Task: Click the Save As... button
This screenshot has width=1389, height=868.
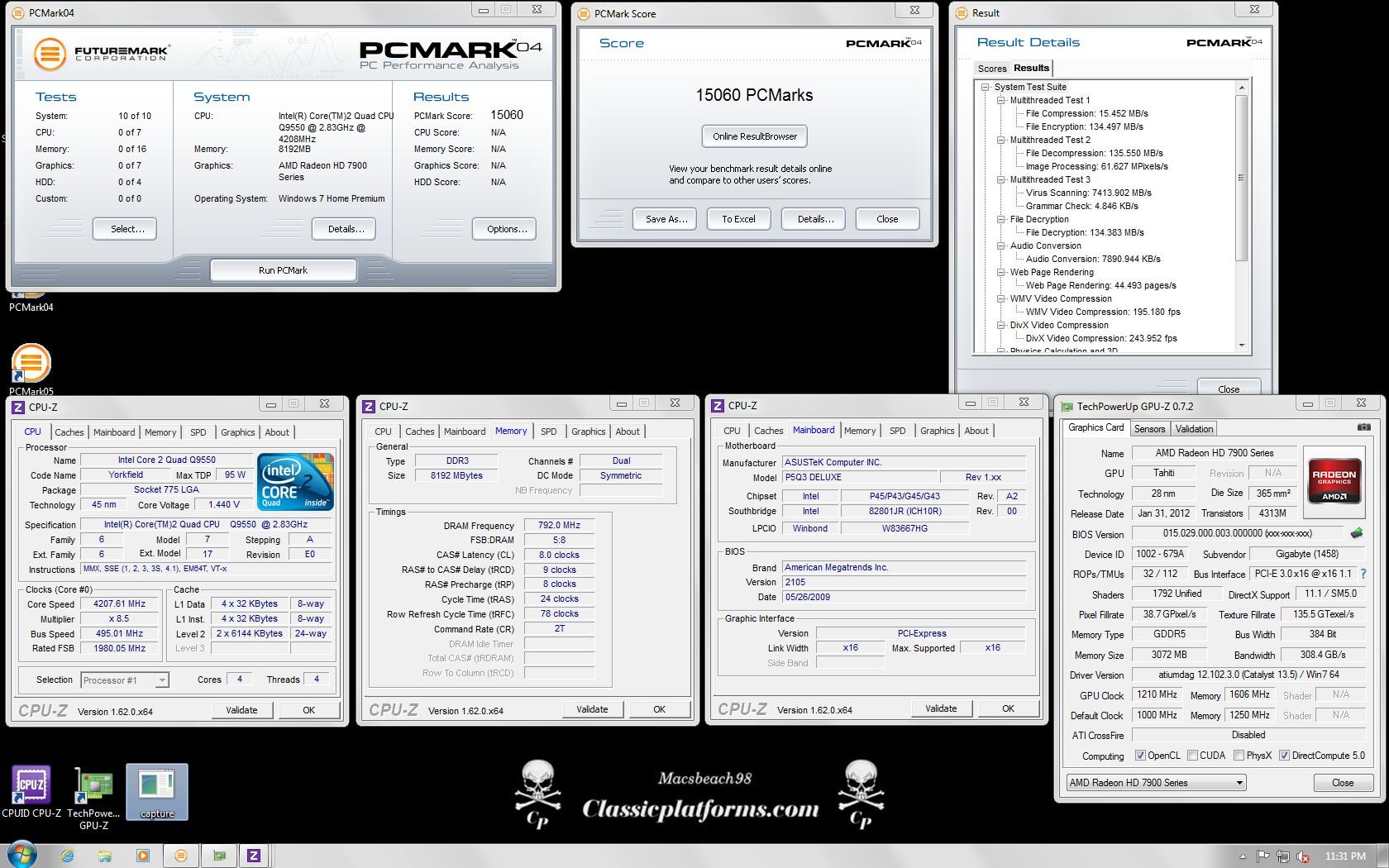Action: (x=666, y=219)
